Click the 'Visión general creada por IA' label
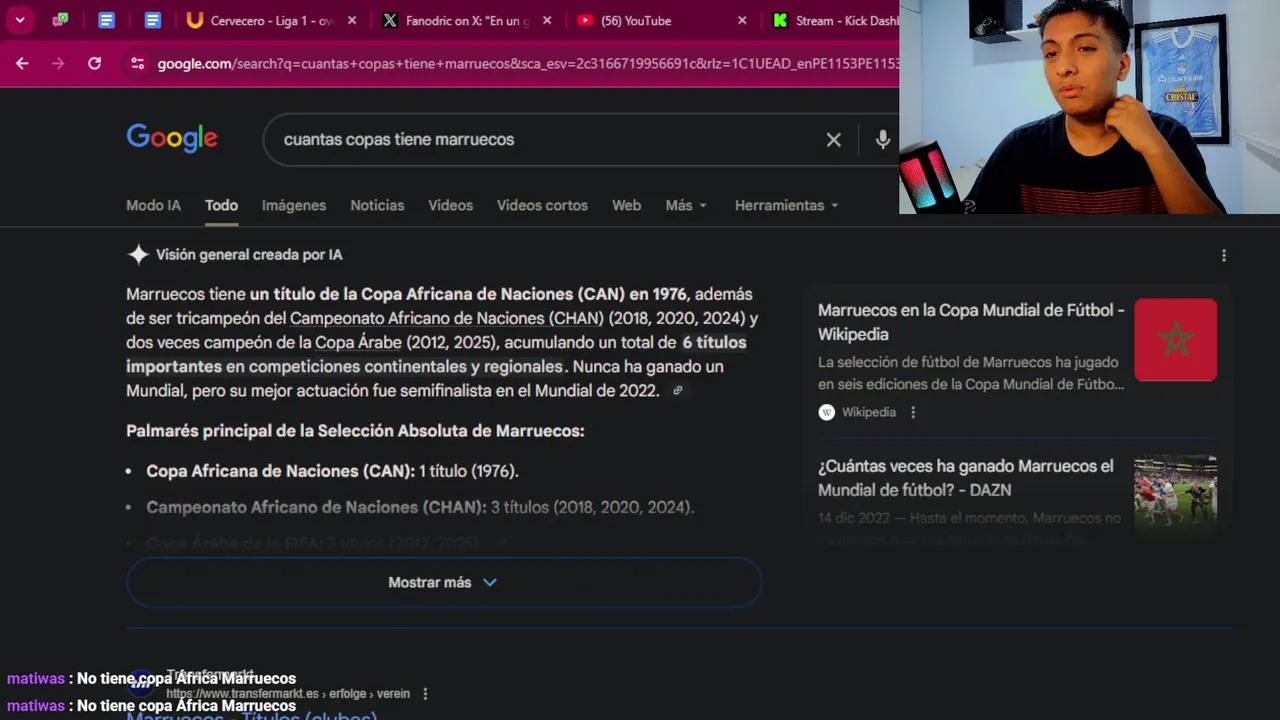This screenshot has height=720, width=1280. (249, 255)
